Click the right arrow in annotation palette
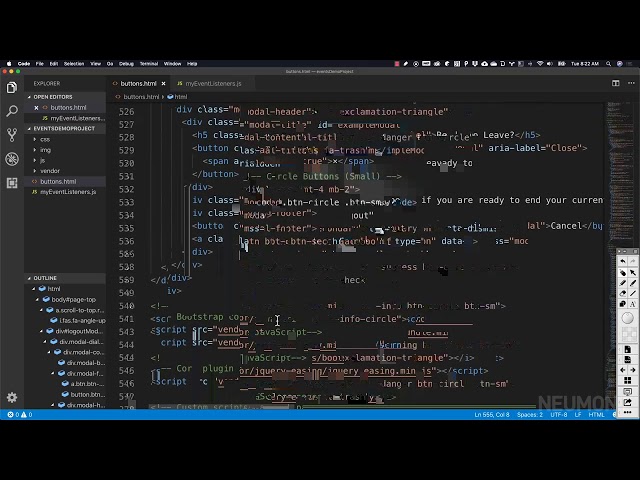 coord(633,370)
